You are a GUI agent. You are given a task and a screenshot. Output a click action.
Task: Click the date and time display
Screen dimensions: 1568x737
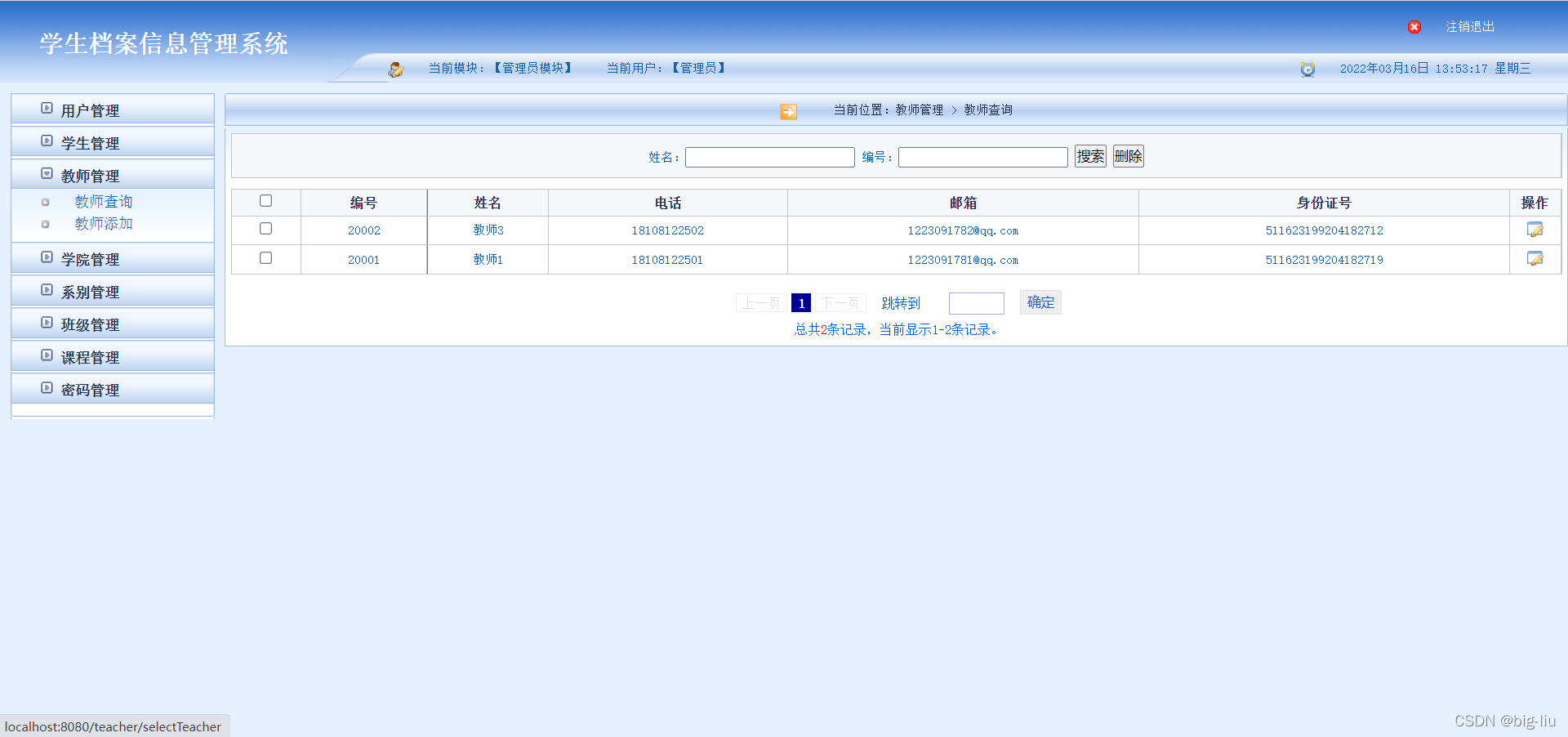pyautogui.click(x=1435, y=69)
